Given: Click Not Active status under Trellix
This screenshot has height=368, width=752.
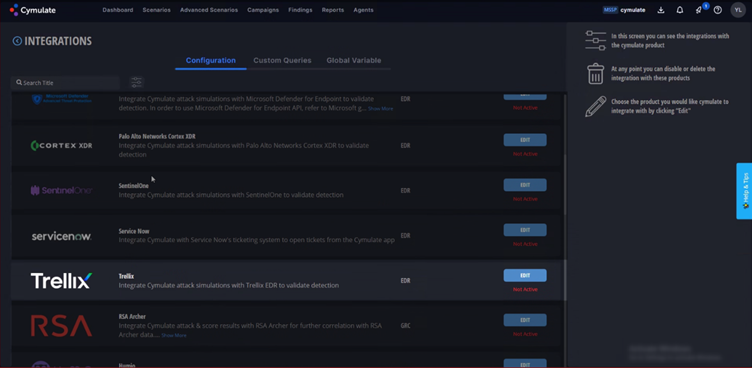Looking at the screenshot, I should point(525,289).
